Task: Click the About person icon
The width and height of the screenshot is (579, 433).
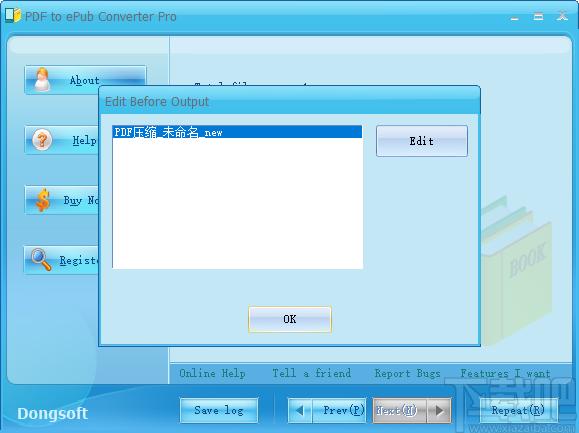Action: tap(42, 79)
